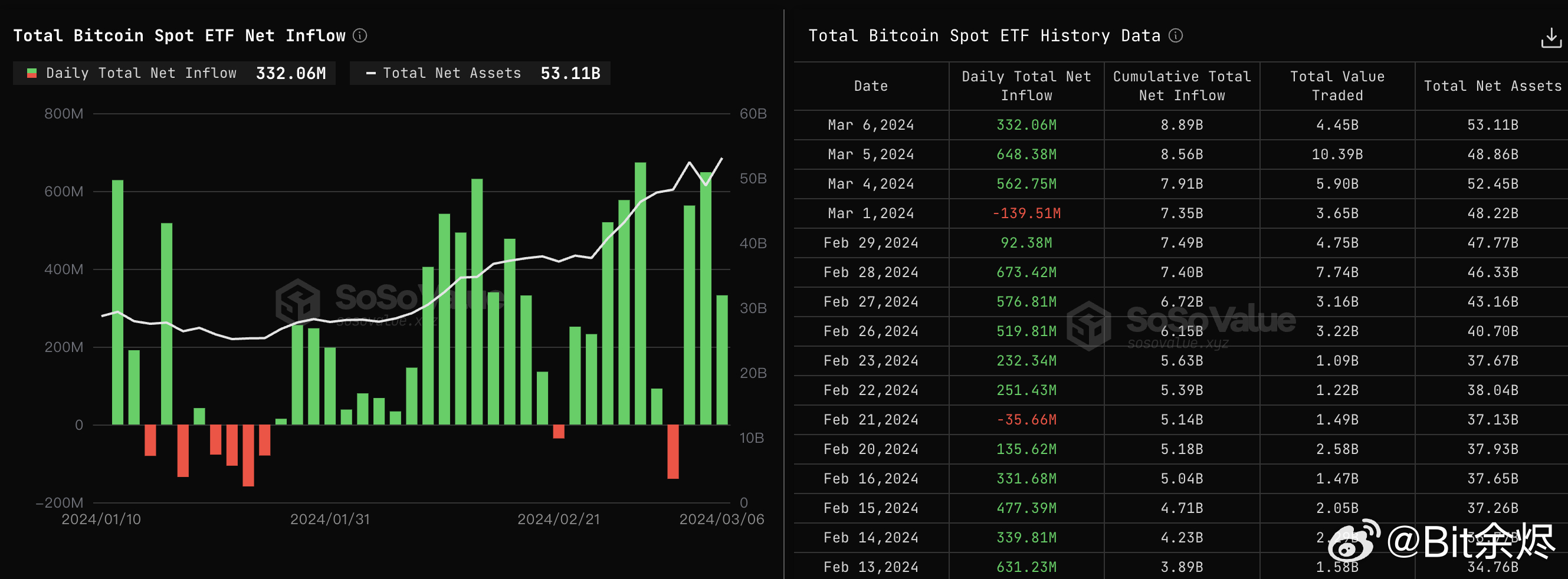Click the info icon beside Net Inflow title
Viewport: 1568px width, 579px height.
[360, 36]
